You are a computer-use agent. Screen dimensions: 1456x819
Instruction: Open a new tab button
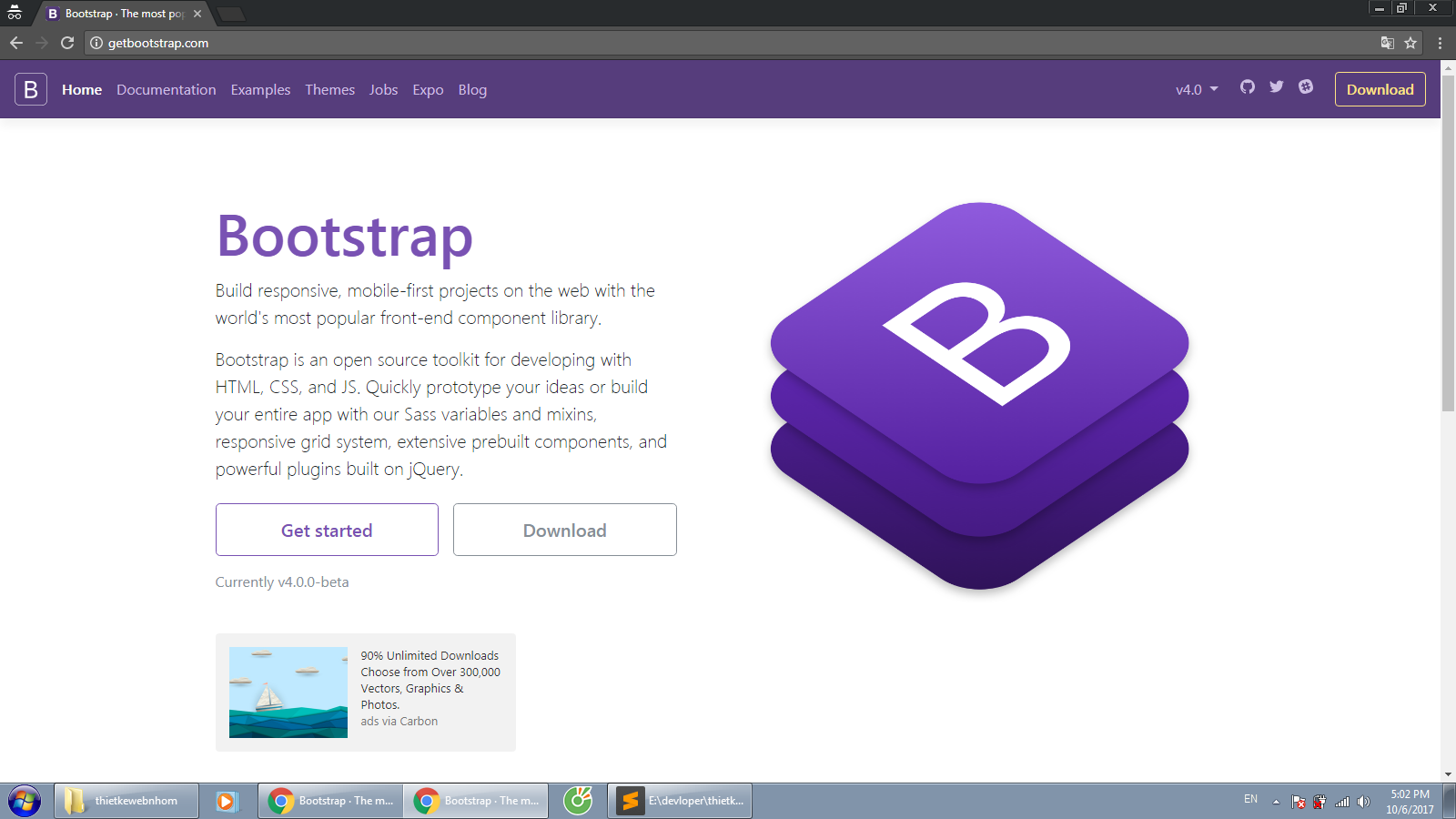tap(231, 14)
